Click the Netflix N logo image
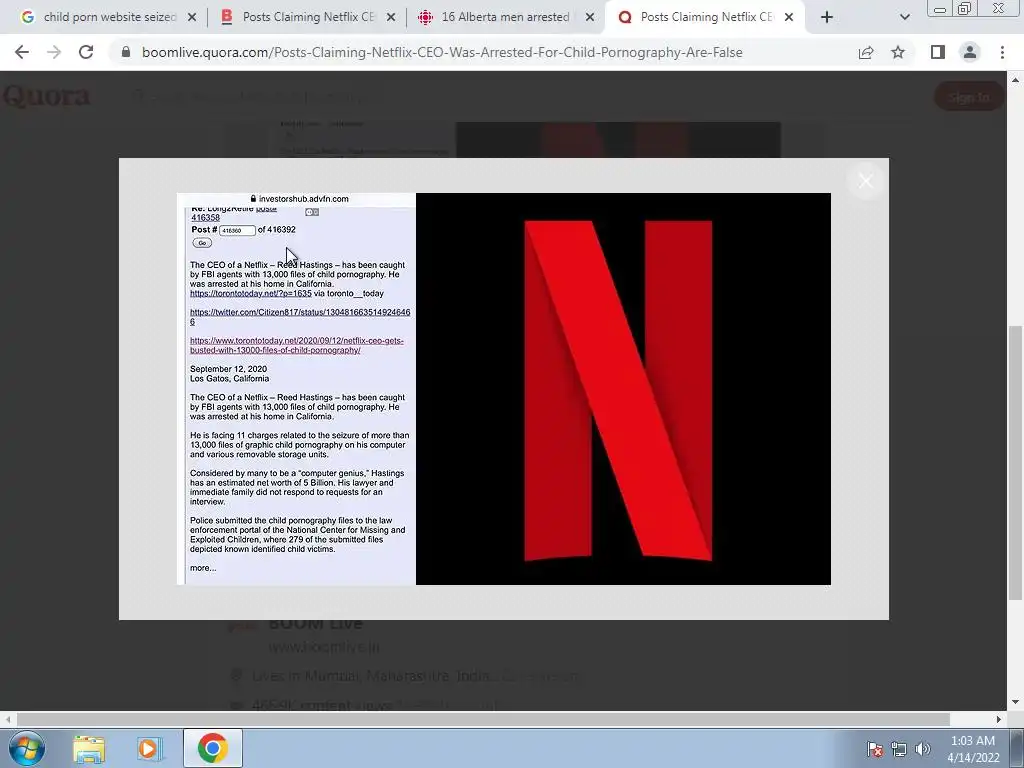Image resolution: width=1024 pixels, height=768 pixels. pyautogui.click(x=623, y=389)
